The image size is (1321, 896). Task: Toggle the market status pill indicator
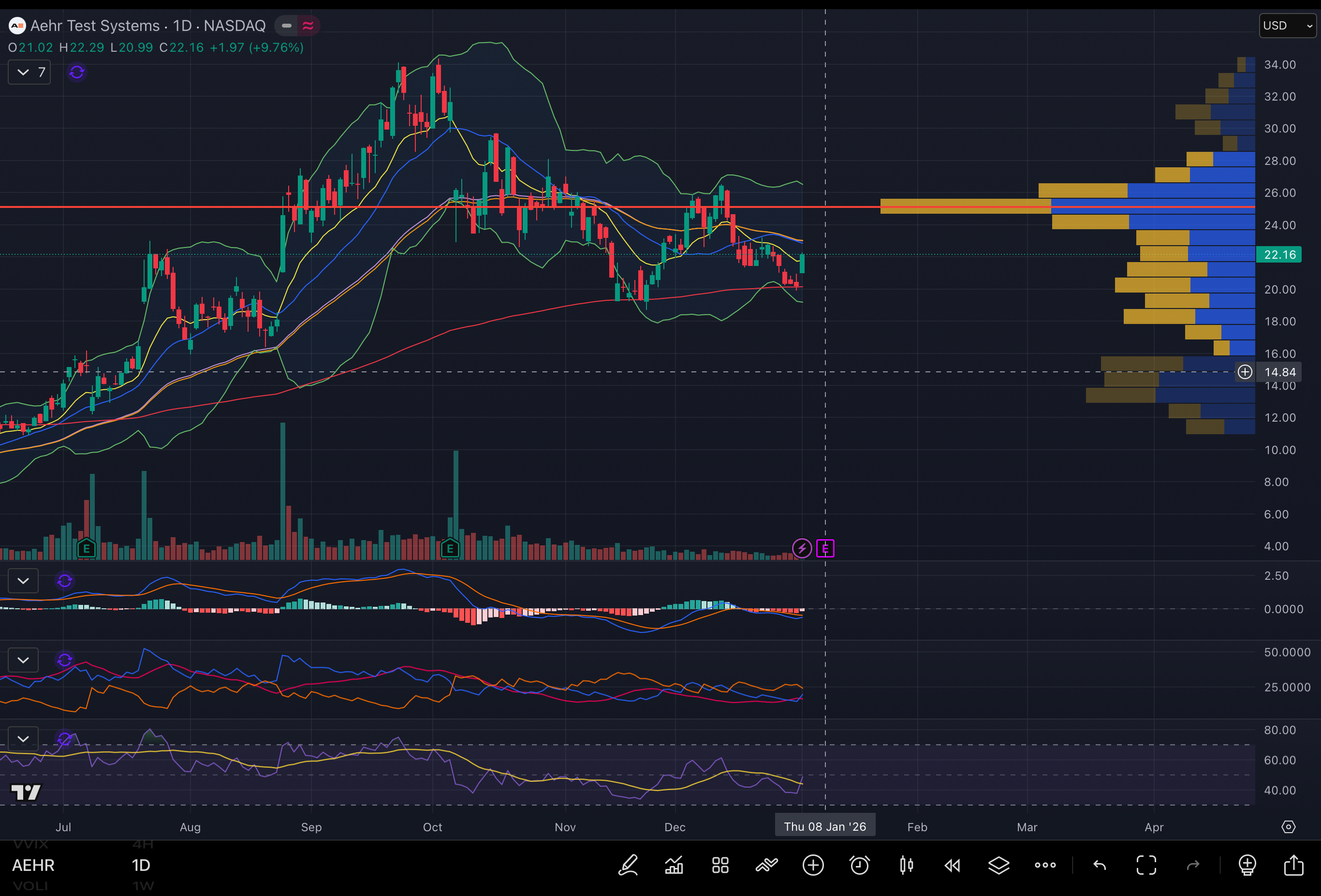point(286,26)
